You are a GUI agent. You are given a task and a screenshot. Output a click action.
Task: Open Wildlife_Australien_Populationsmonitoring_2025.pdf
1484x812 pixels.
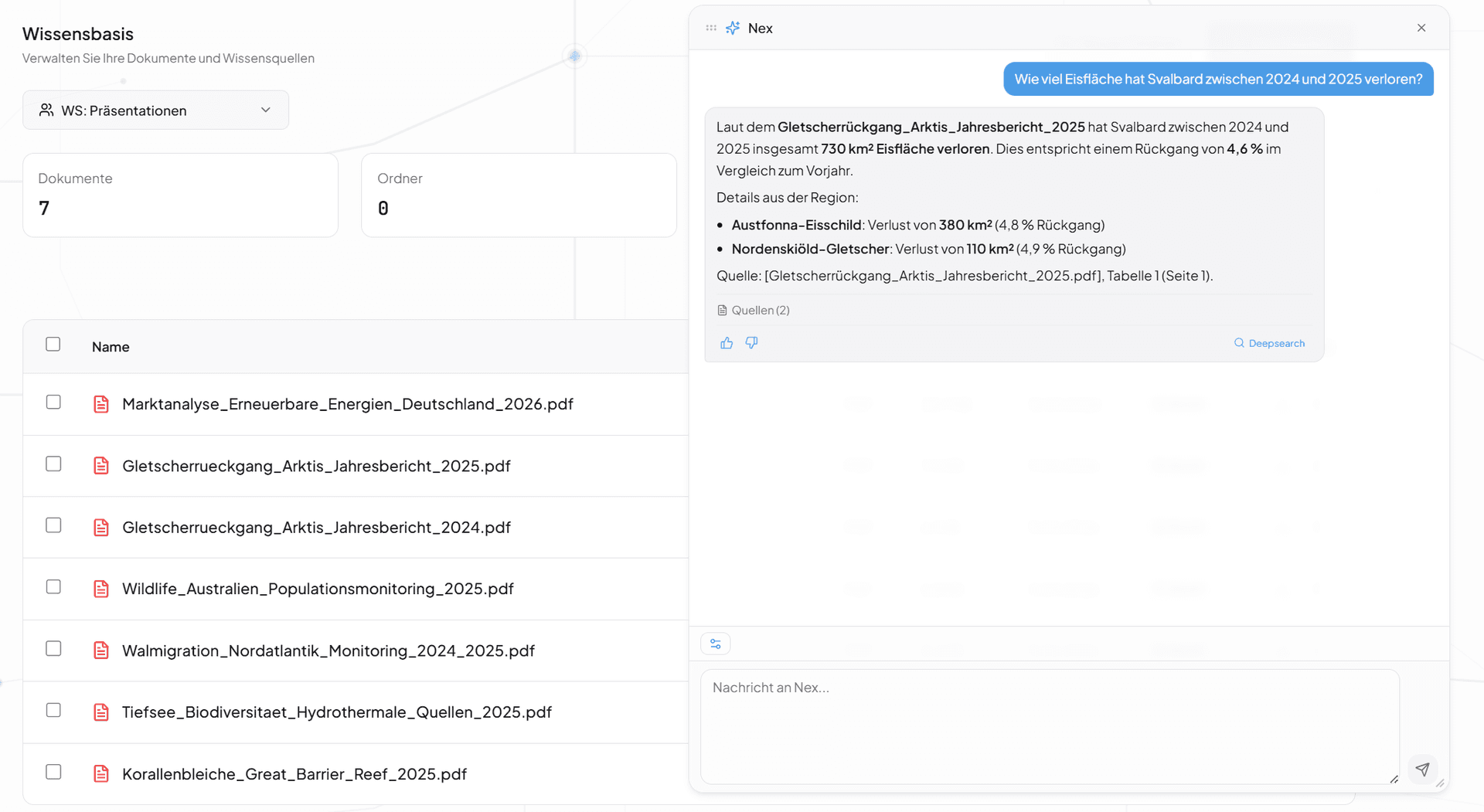click(x=318, y=589)
